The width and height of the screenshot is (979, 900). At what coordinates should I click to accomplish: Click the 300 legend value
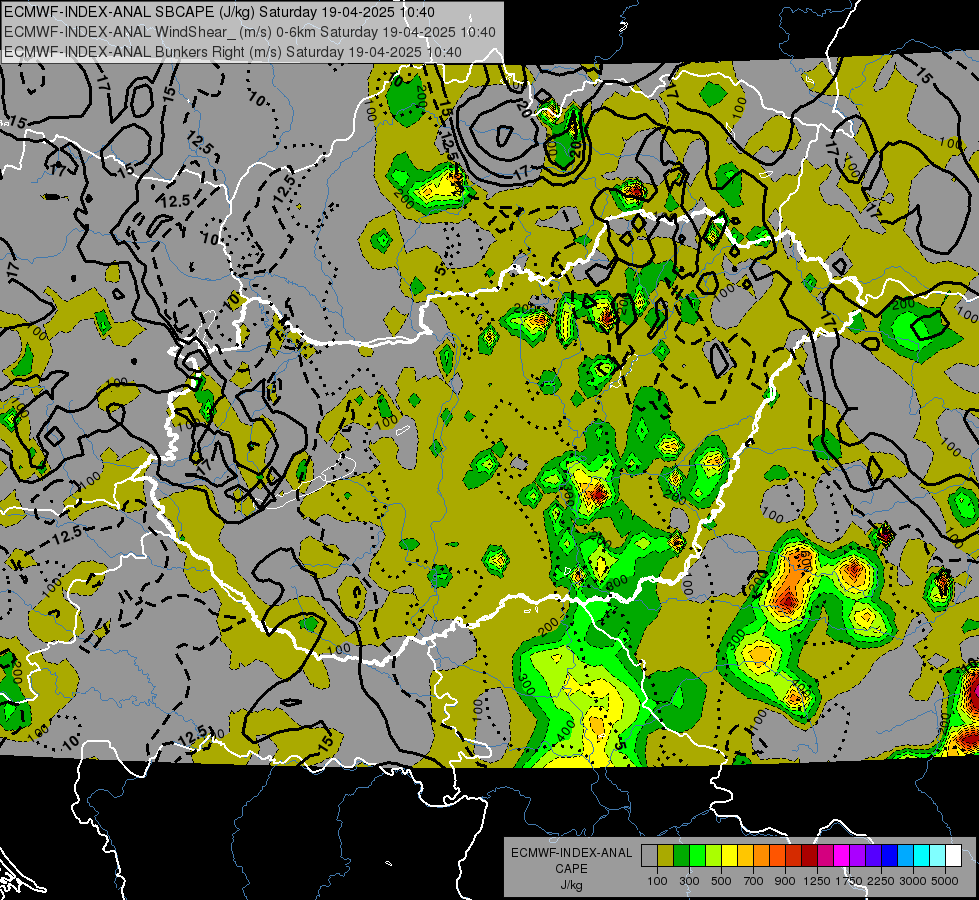coord(689,881)
